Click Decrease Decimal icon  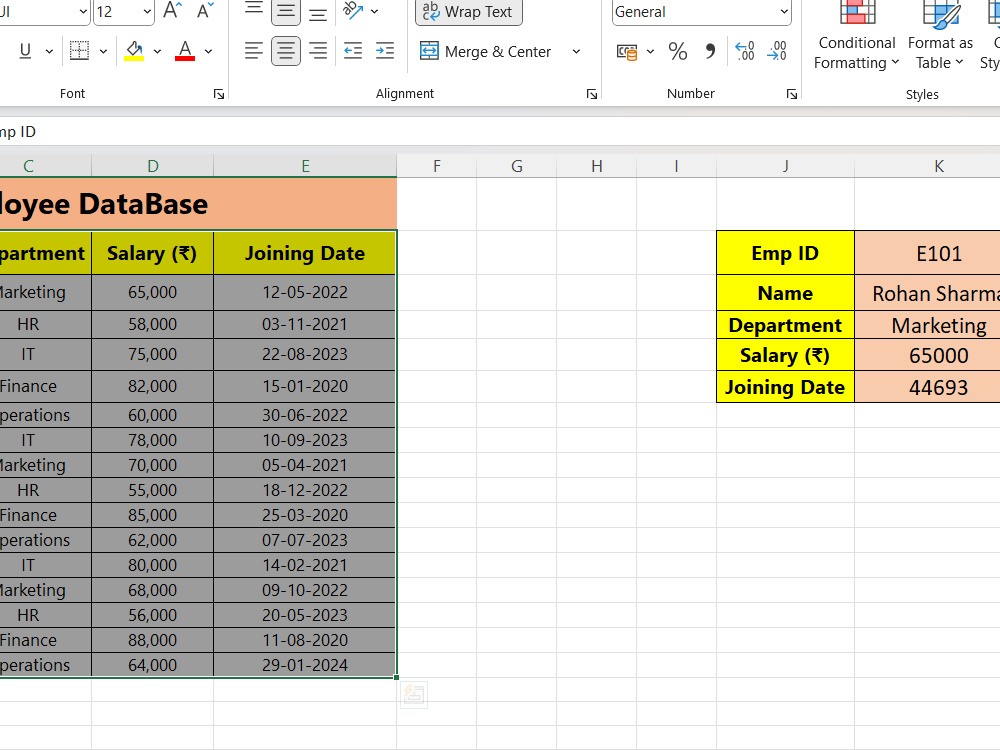point(777,52)
